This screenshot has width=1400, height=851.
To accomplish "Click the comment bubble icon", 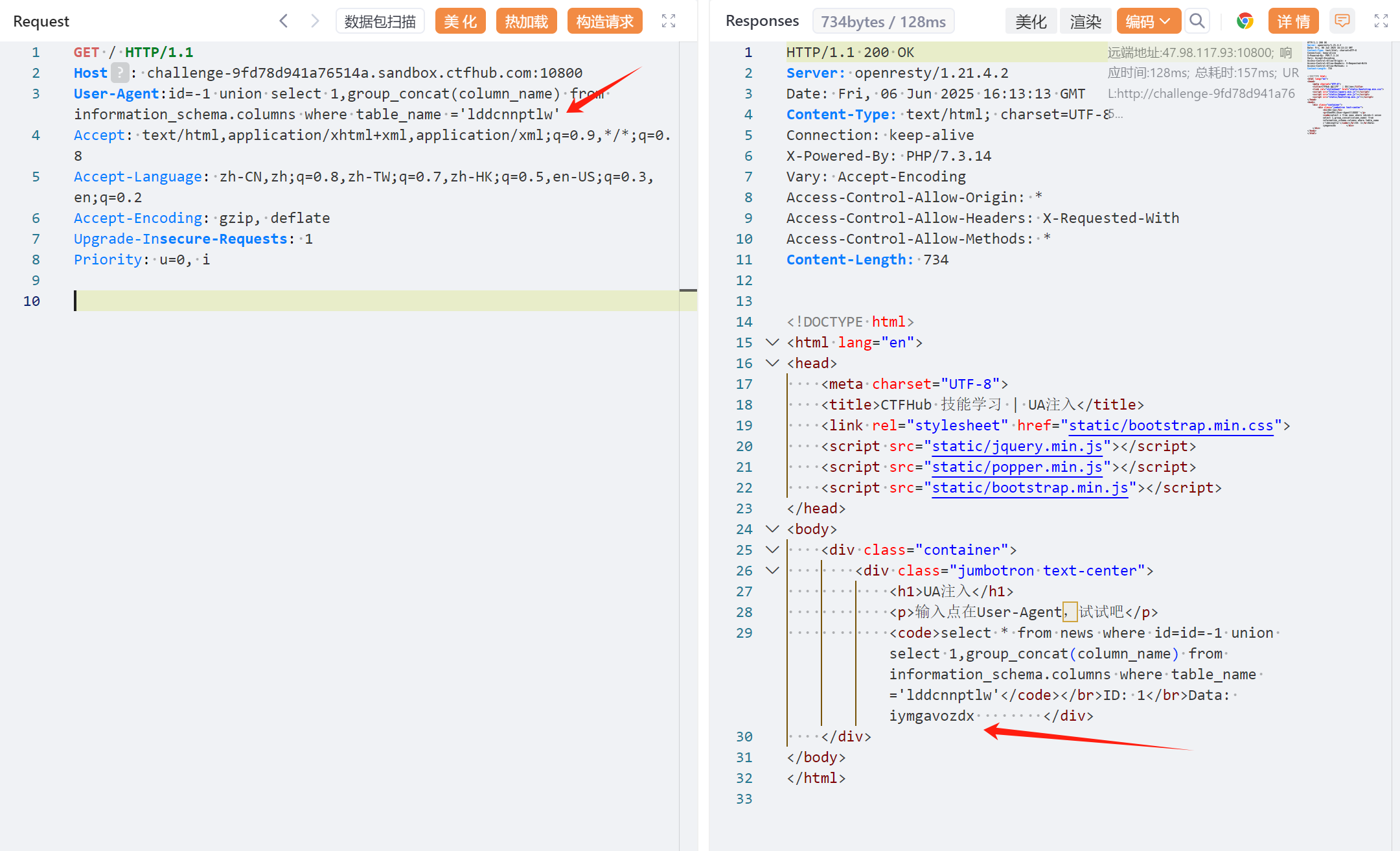I will (x=1342, y=21).
